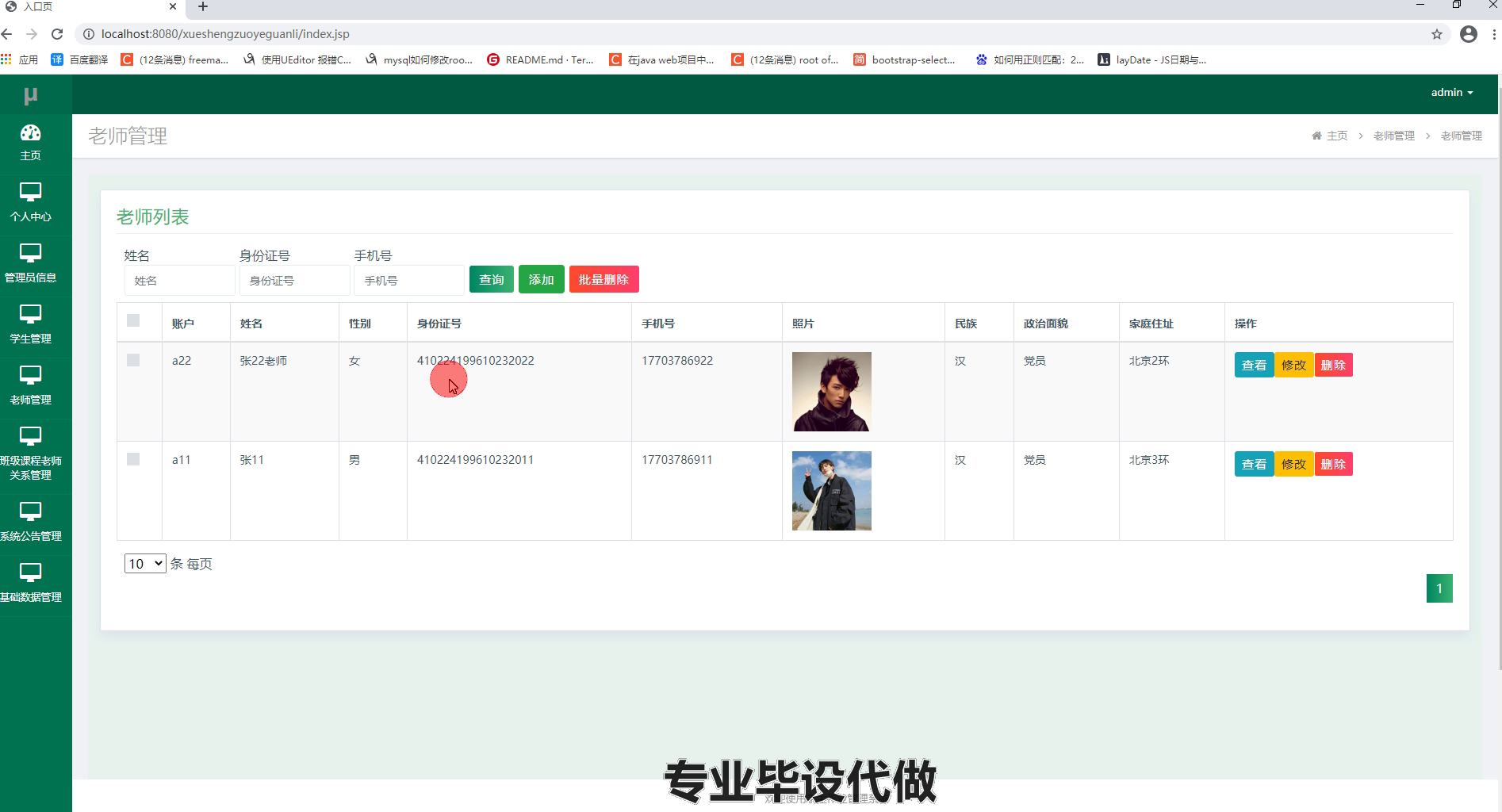Click 删除 for teacher 张11

[1334, 464]
